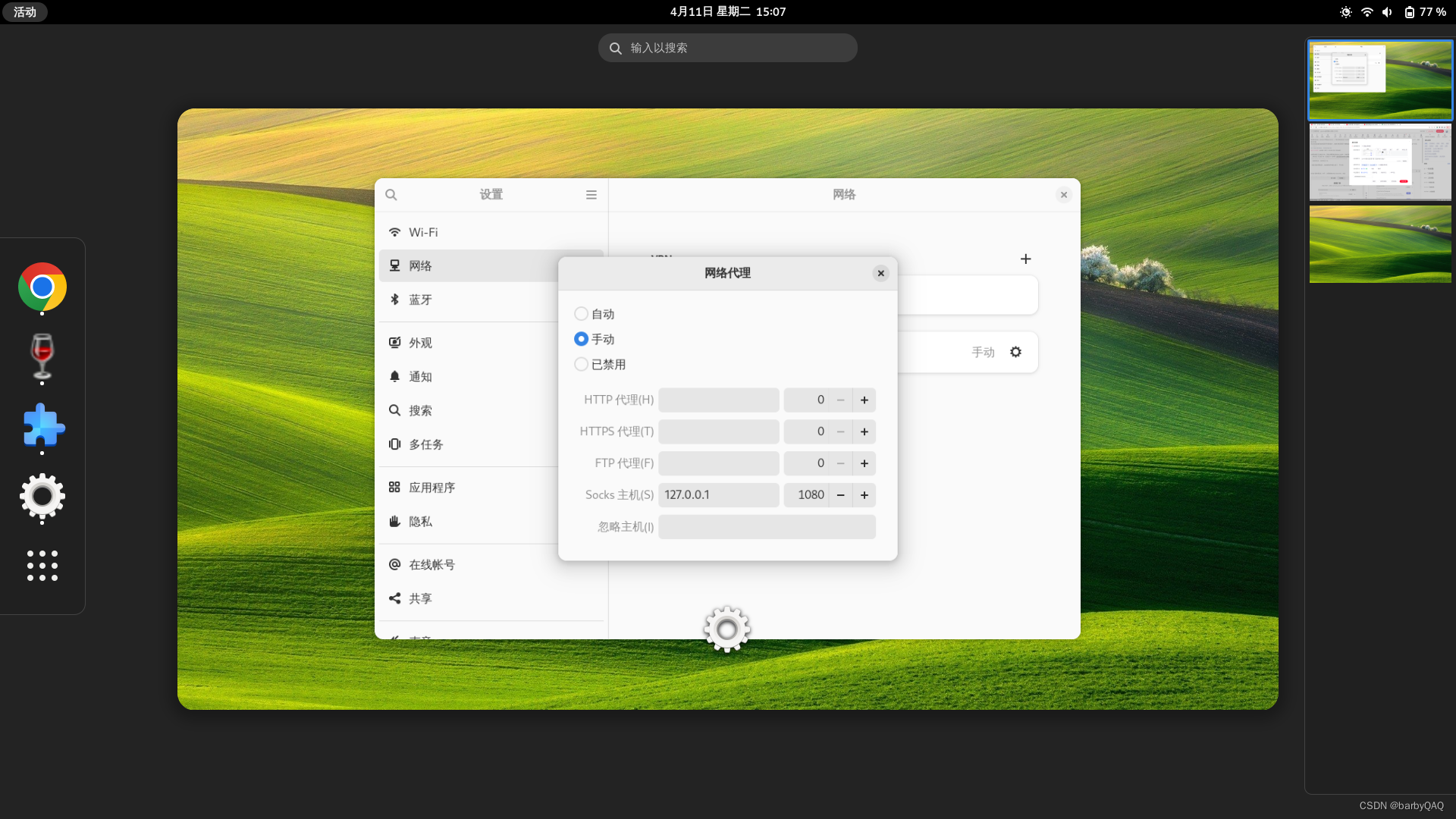Click the volume speaker icon in top bar
This screenshot has width=1456, height=819.
[1387, 12]
